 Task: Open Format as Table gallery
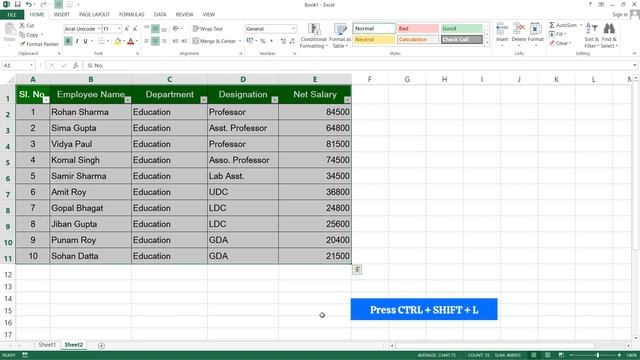(x=340, y=36)
